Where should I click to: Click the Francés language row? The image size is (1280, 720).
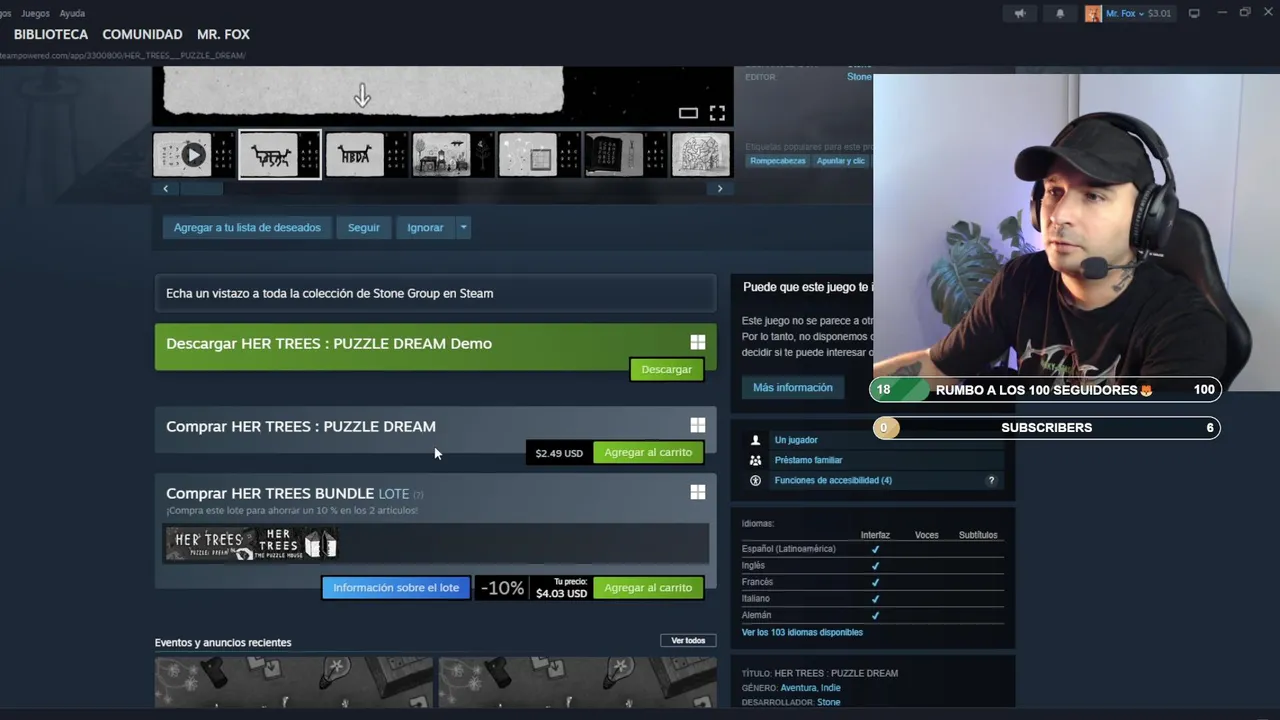point(872,582)
